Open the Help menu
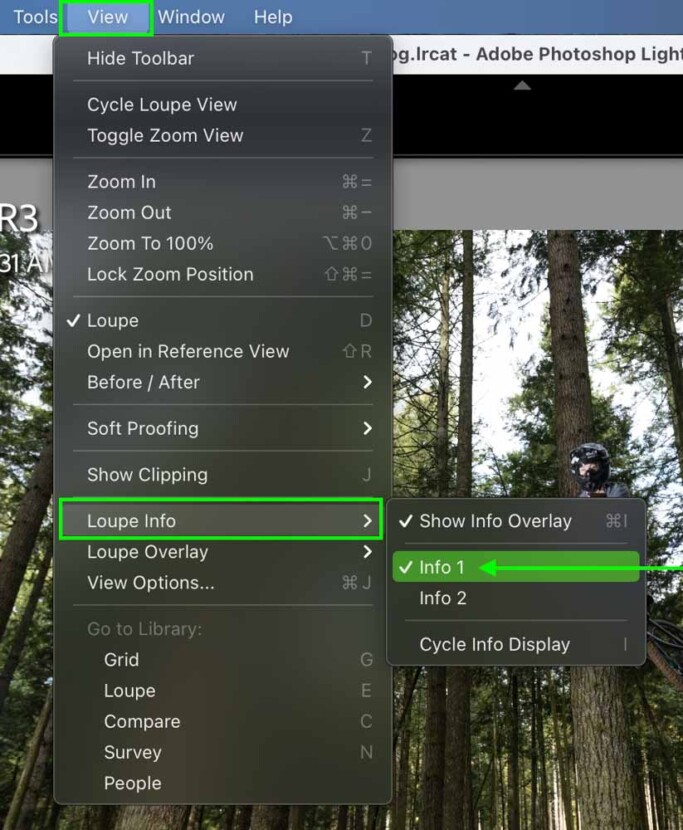Screen dimensions: 683x830 pos(273,17)
